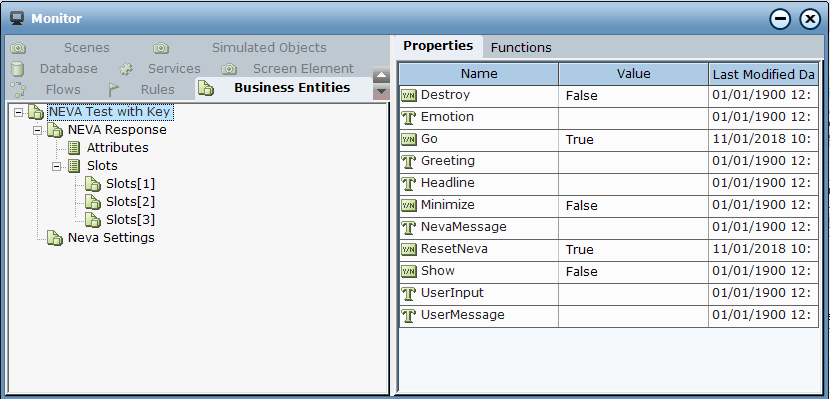Open the Screen Element tab
The image size is (830, 399).
click(x=303, y=69)
